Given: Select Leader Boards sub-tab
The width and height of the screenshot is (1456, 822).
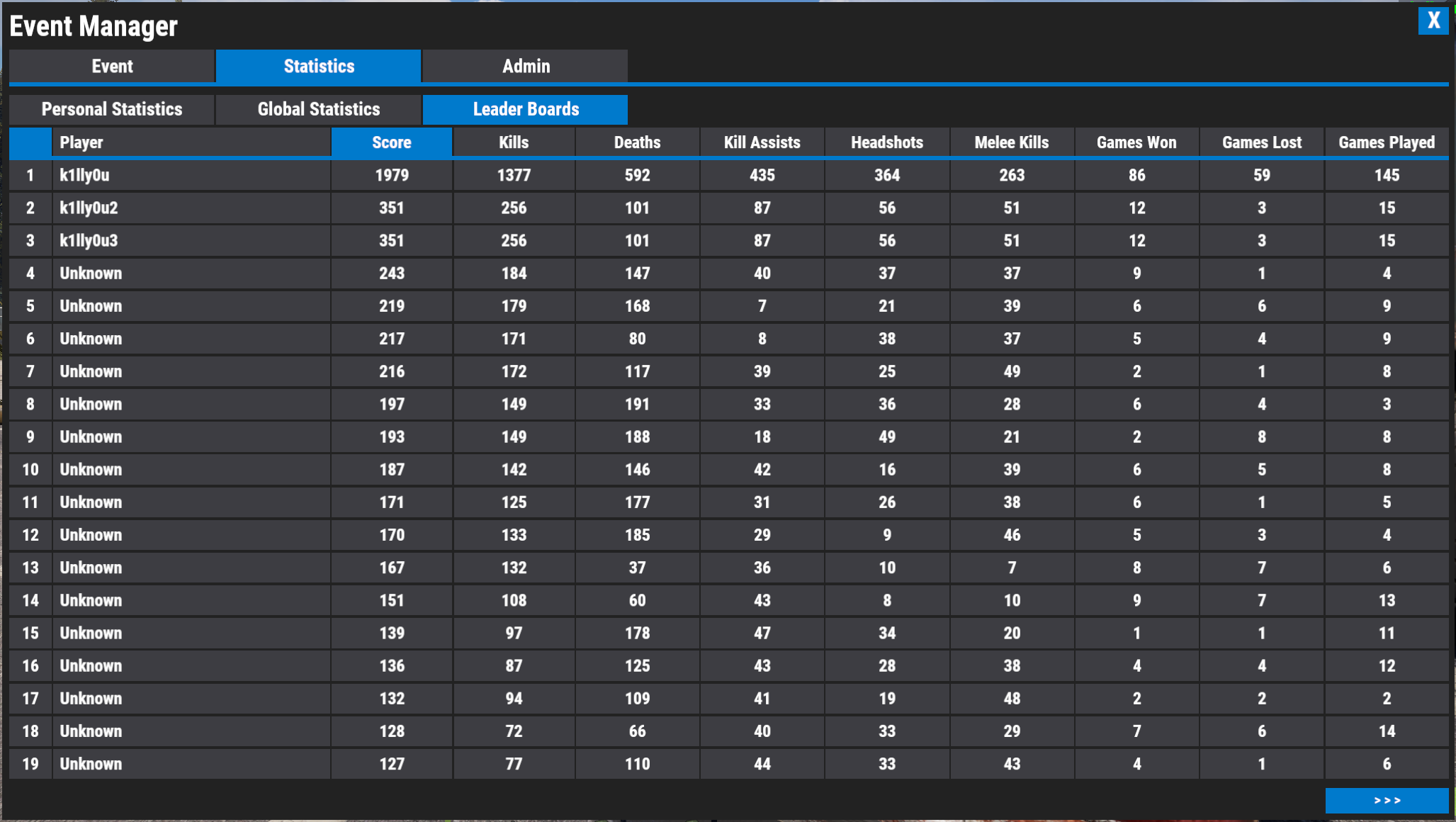Looking at the screenshot, I should (x=525, y=110).
